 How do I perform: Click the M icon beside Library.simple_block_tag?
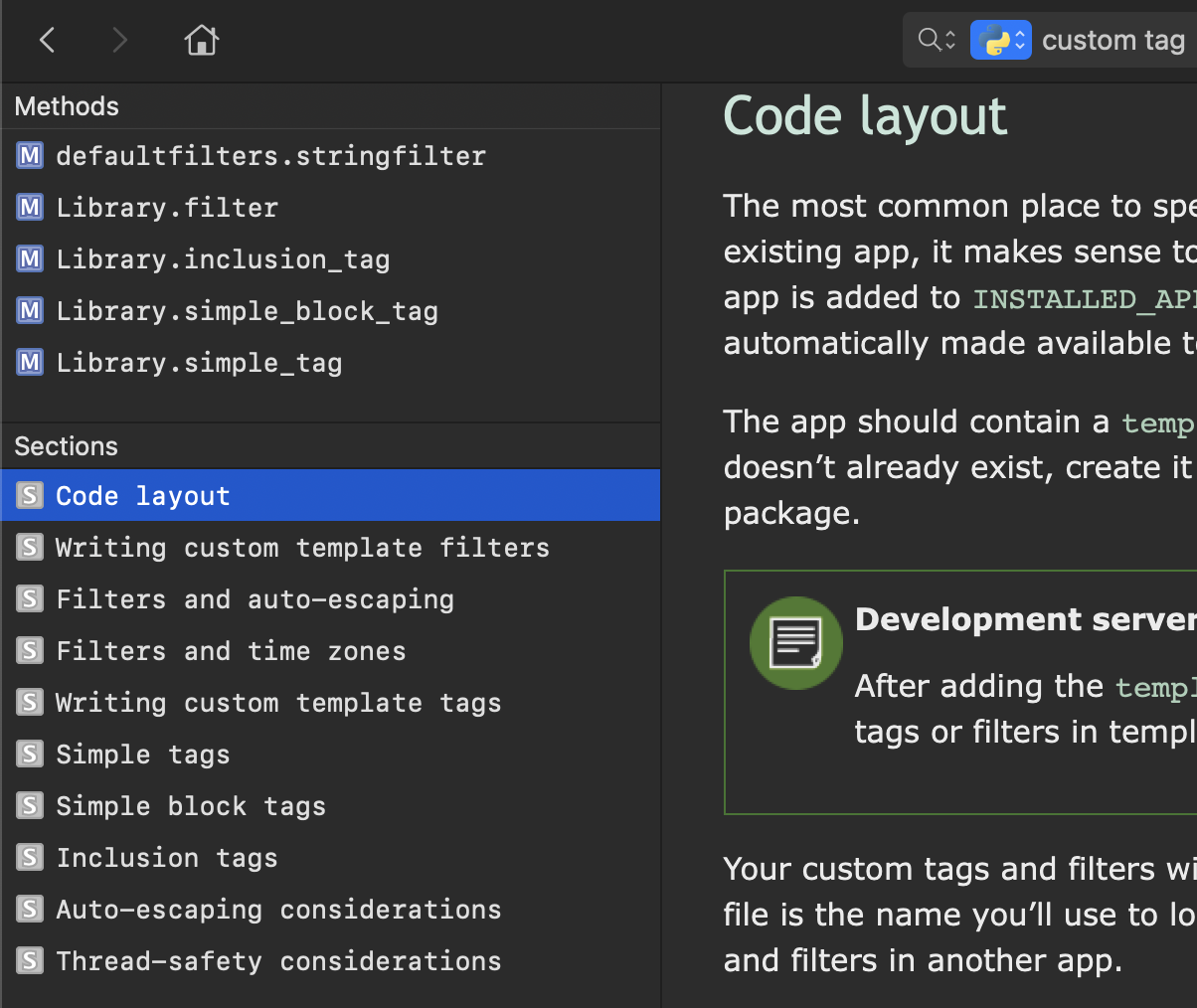[x=30, y=311]
